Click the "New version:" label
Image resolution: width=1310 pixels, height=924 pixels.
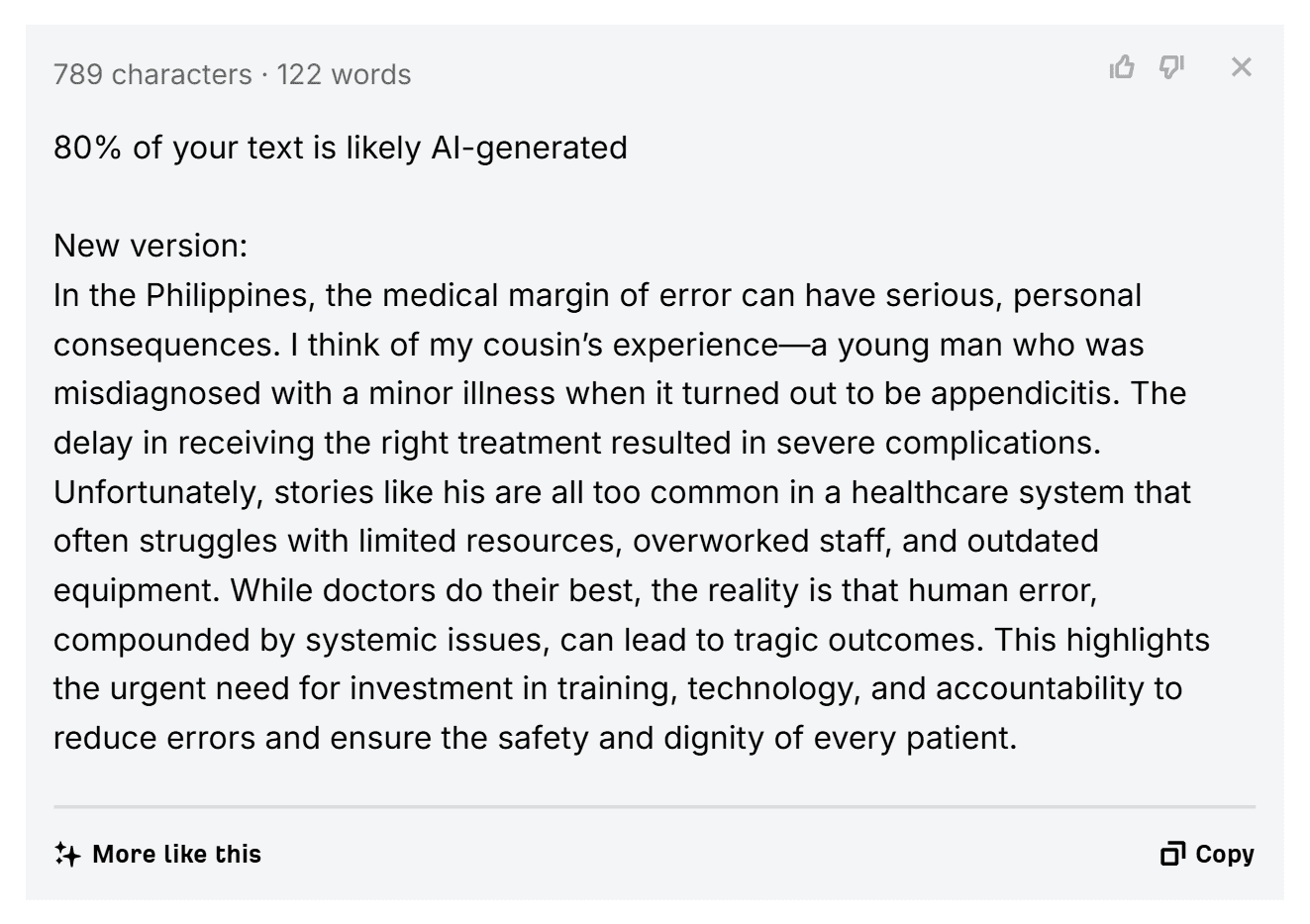(151, 246)
